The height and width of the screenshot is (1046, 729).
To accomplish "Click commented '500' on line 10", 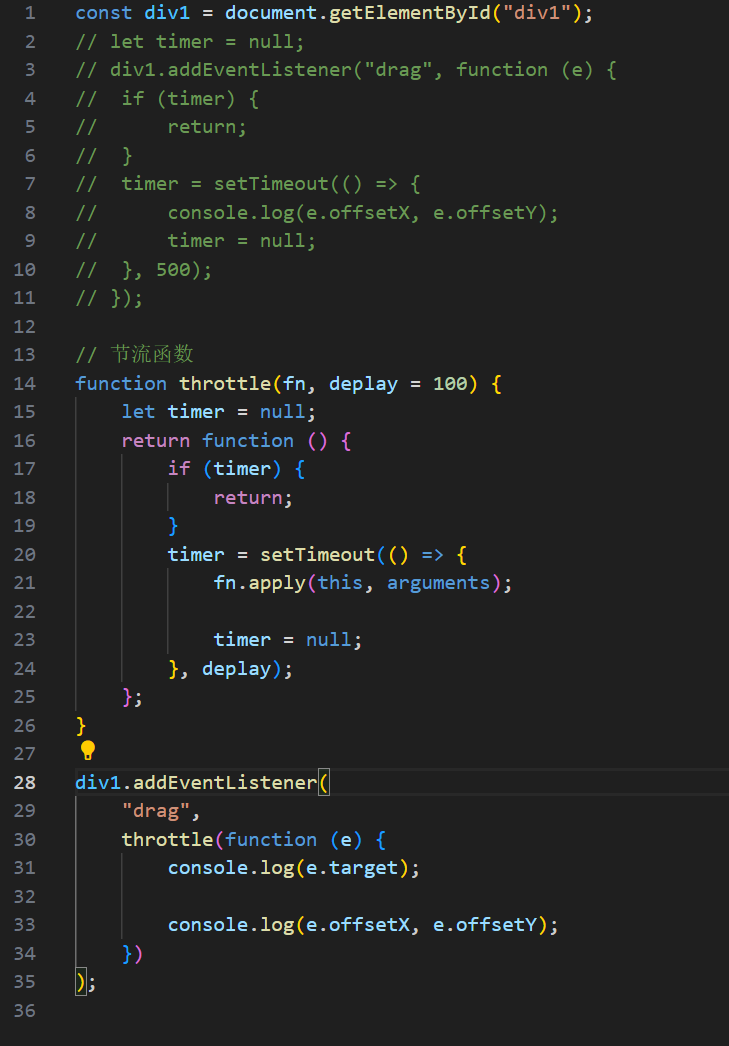I will (173, 270).
